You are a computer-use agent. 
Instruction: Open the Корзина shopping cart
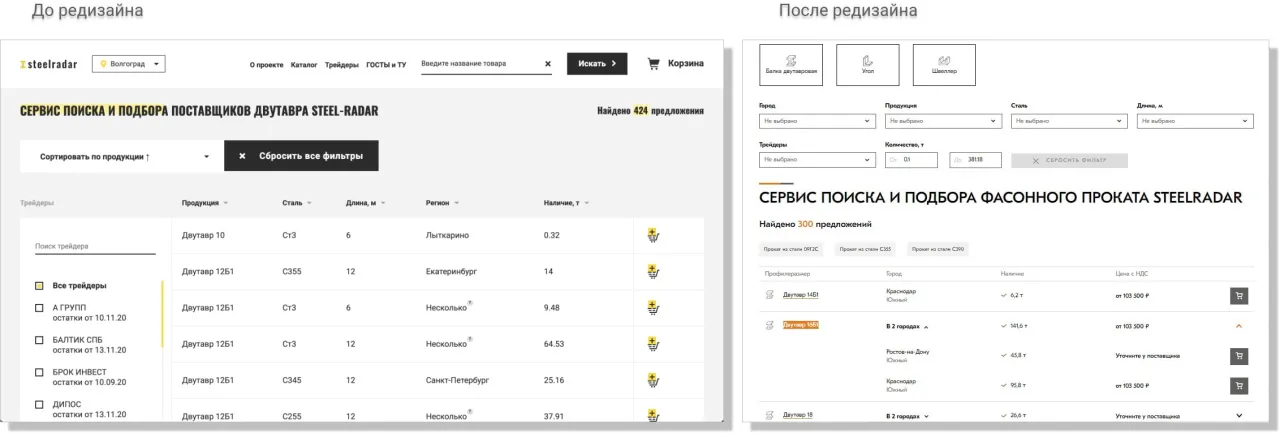675,64
